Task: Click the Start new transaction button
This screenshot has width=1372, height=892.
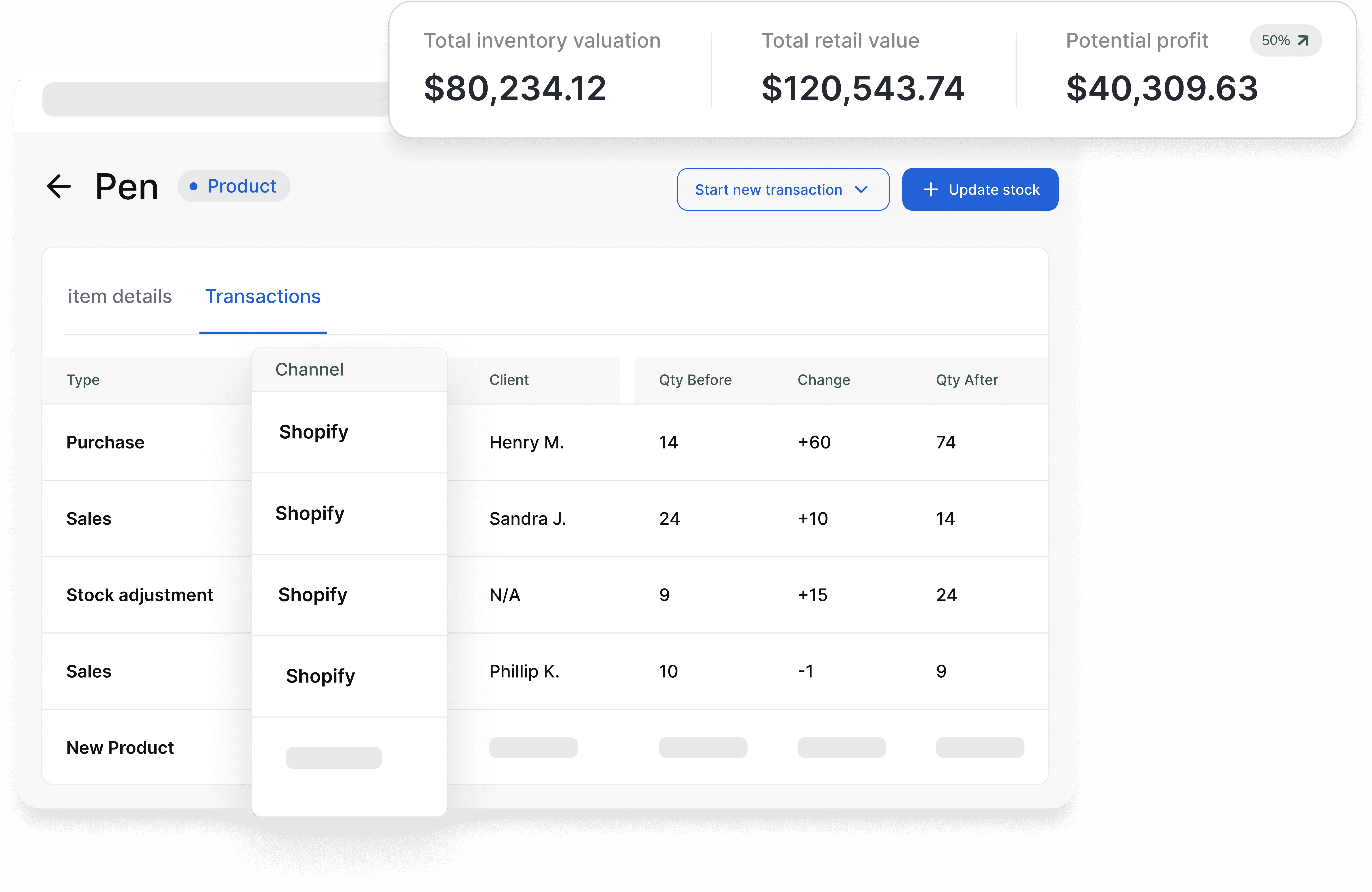Action: tap(783, 189)
